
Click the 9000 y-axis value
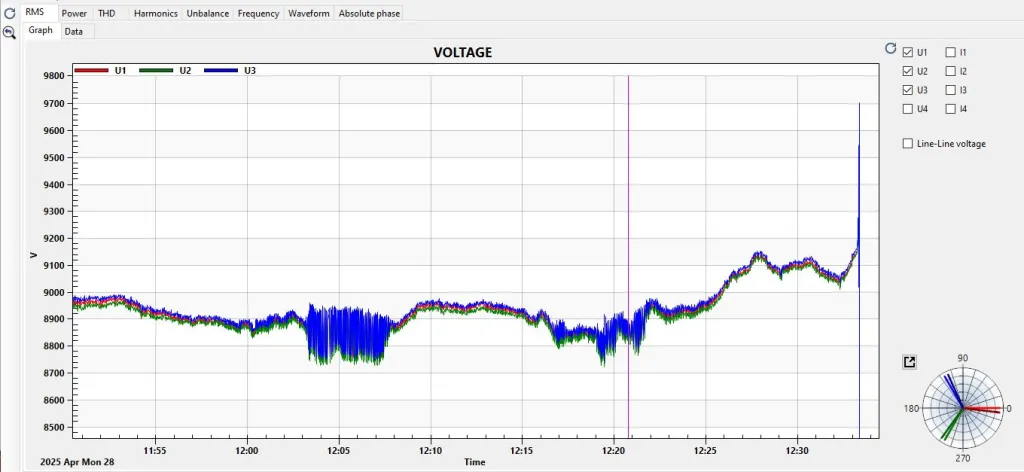[x=54, y=292]
